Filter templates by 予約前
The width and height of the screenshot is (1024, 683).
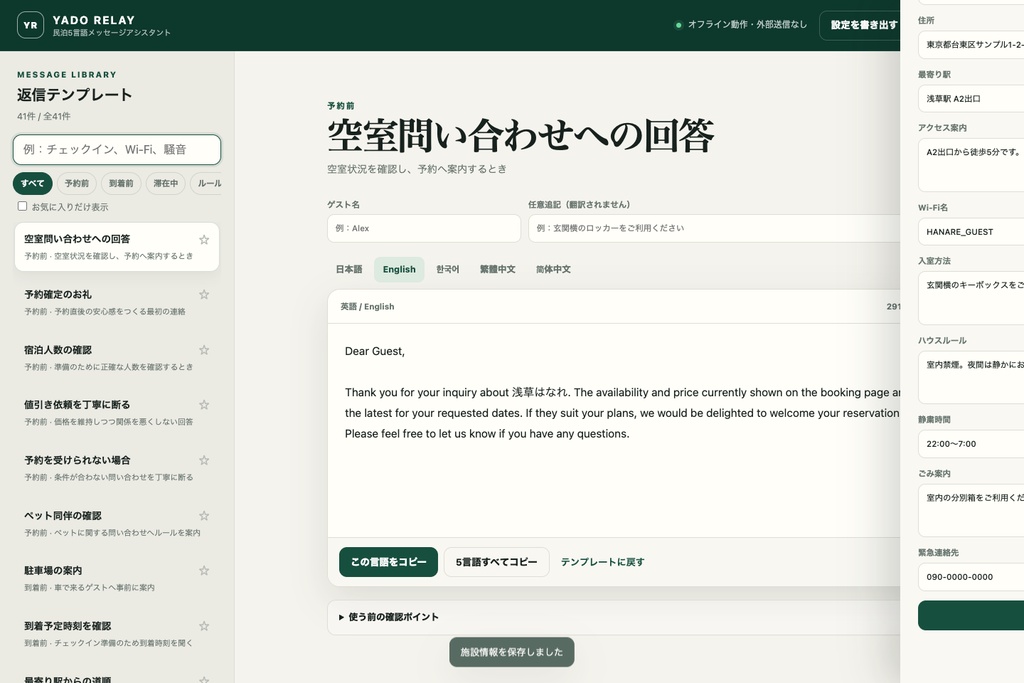(76, 183)
